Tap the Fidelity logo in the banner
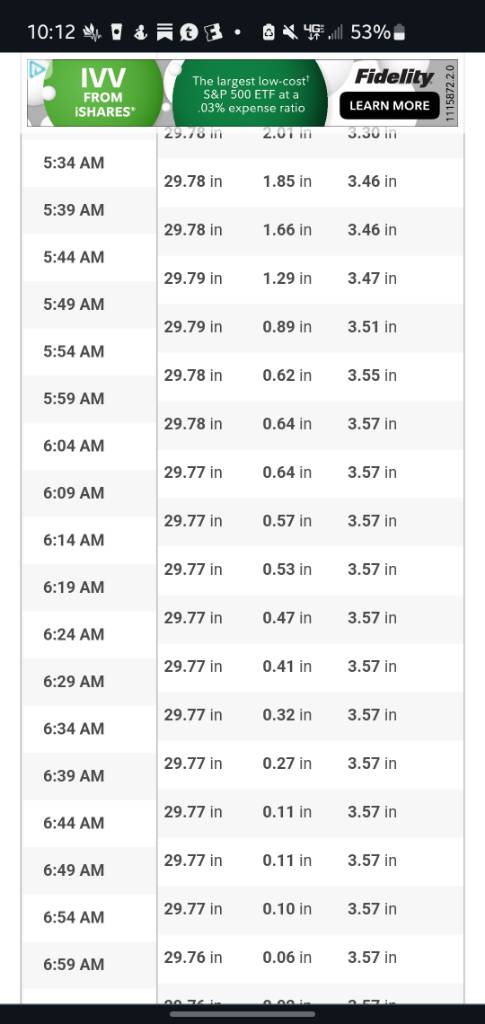Image resolution: width=485 pixels, height=1024 pixels. [394, 77]
